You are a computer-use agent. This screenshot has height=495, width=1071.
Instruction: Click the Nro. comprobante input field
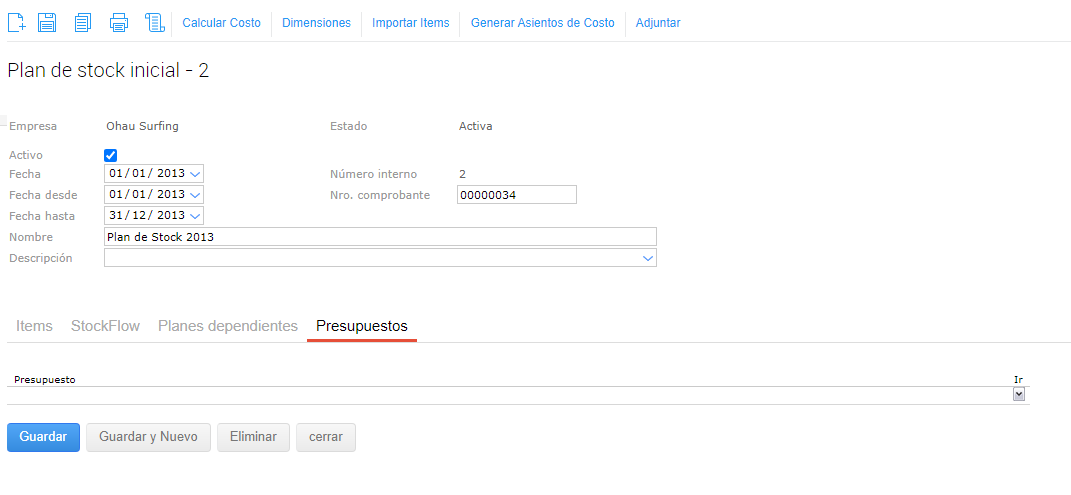[x=517, y=195]
